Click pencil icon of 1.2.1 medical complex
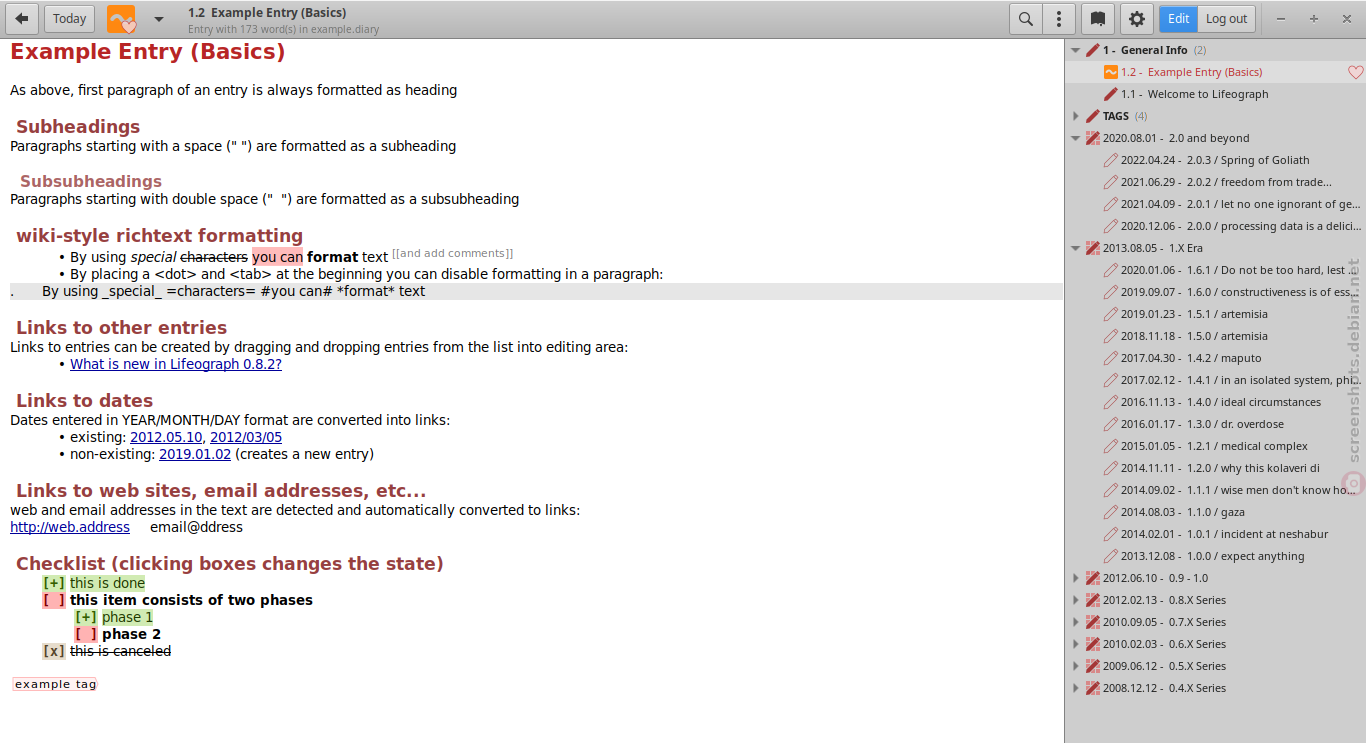Viewport: 1366px width, 743px height. (1110, 446)
